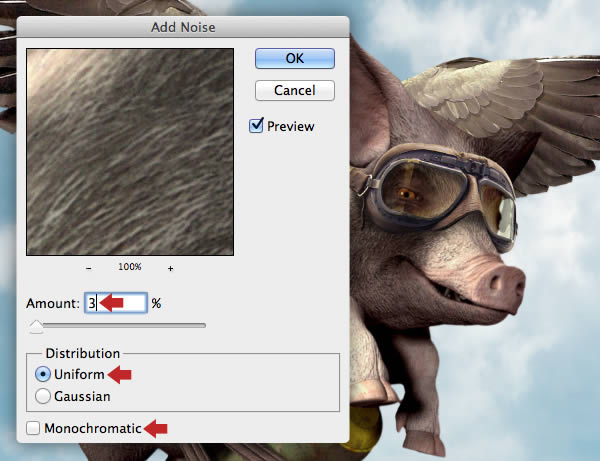600x461 pixels.
Task: Click the 100% zoom level text
Action: coord(130,267)
